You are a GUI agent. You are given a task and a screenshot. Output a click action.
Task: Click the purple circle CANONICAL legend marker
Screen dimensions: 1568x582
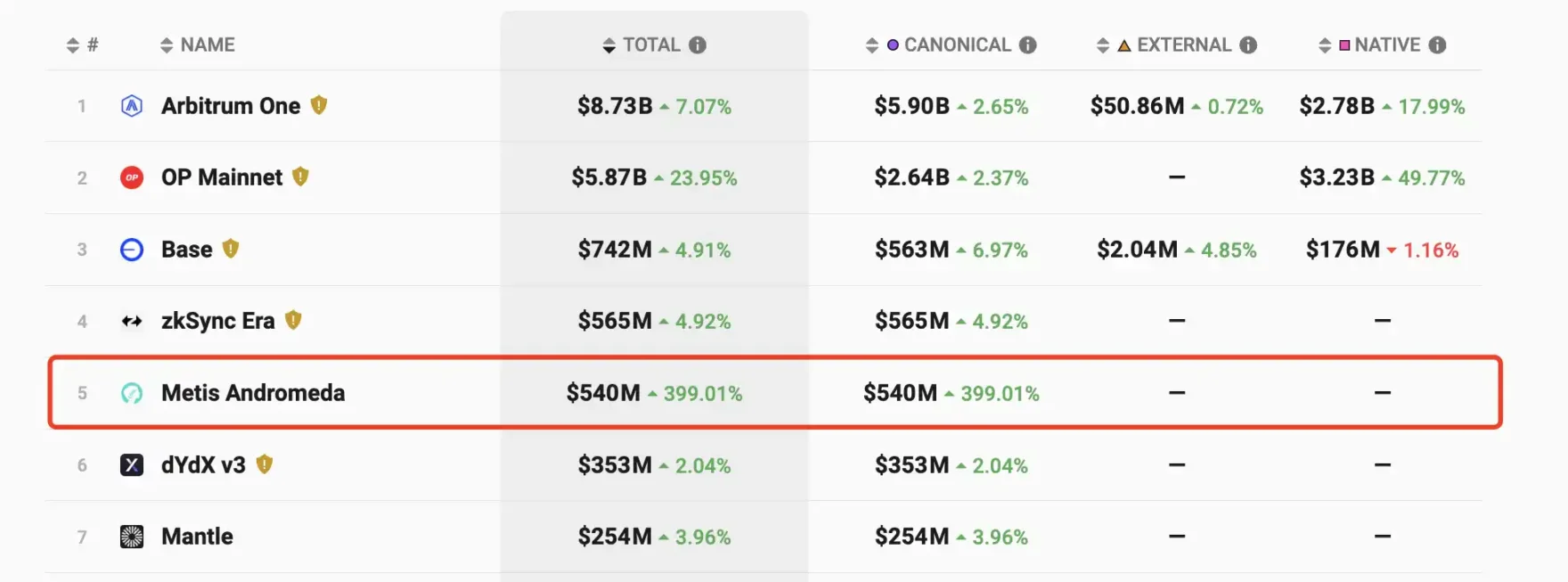pyautogui.click(x=893, y=45)
